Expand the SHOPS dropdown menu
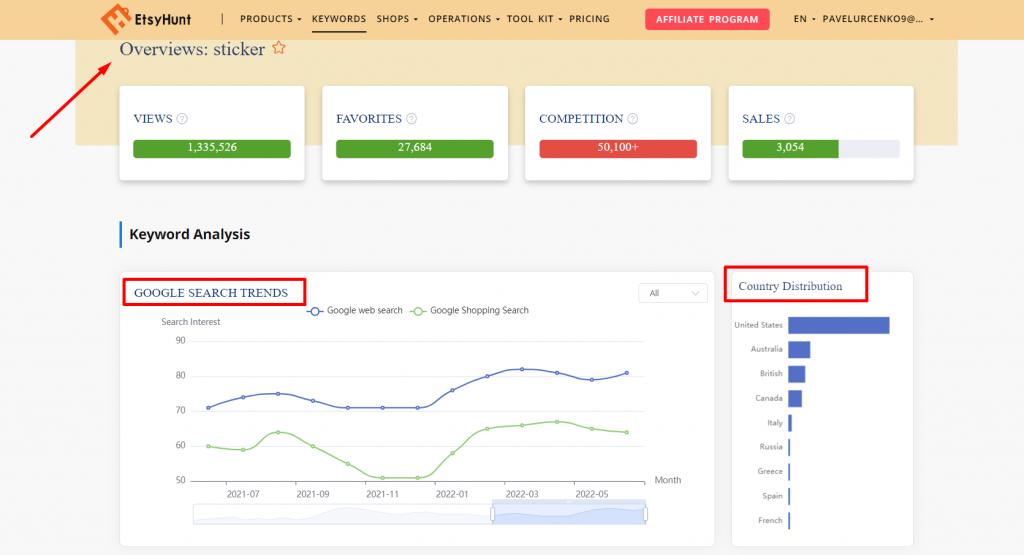Viewport: 1024px width, 555px height. (397, 19)
